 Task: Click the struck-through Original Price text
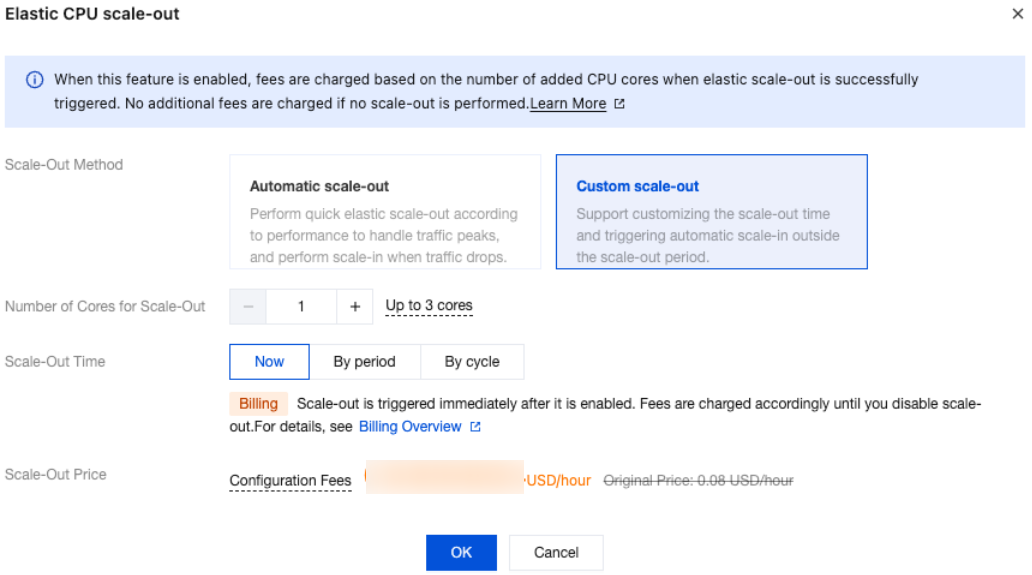(698, 481)
